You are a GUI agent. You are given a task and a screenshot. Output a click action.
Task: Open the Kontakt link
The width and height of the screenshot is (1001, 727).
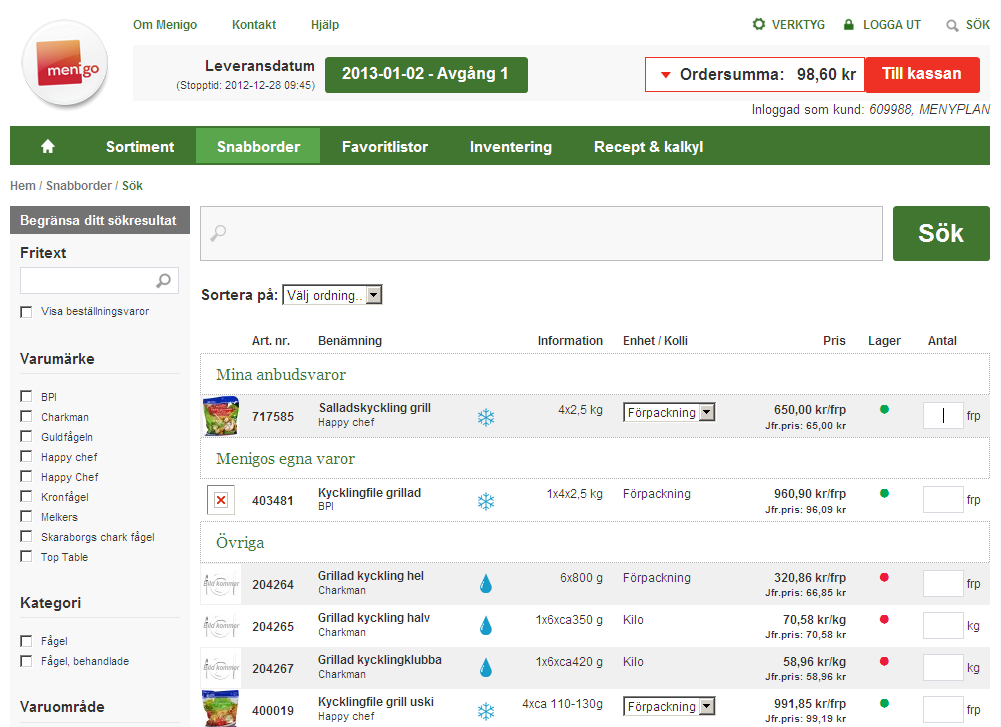253,25
